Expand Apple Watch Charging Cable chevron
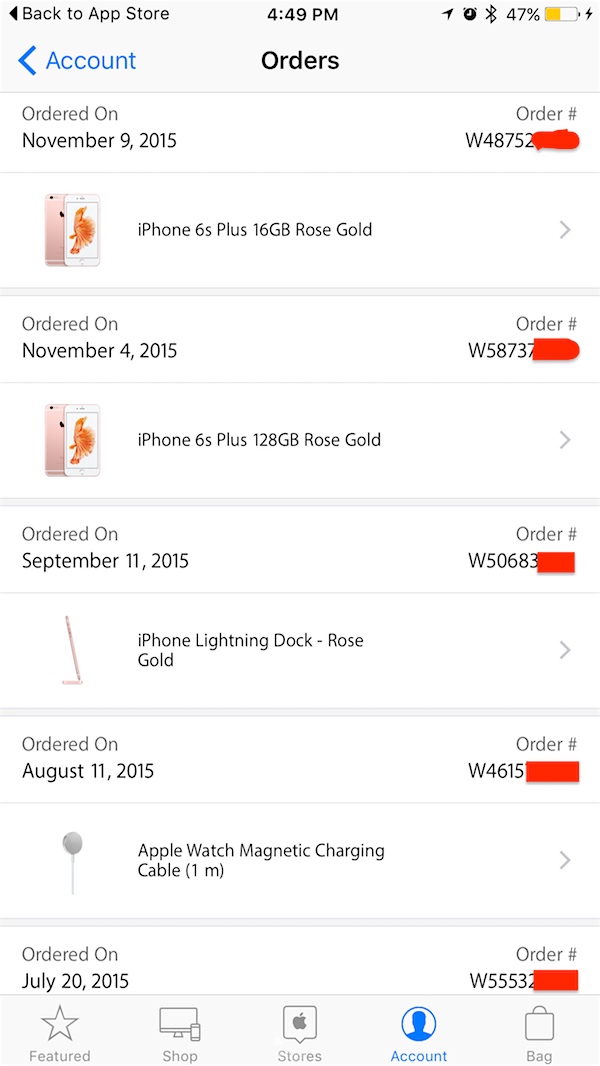Screen dimensions: 600x1066 [x=565, y=860]
